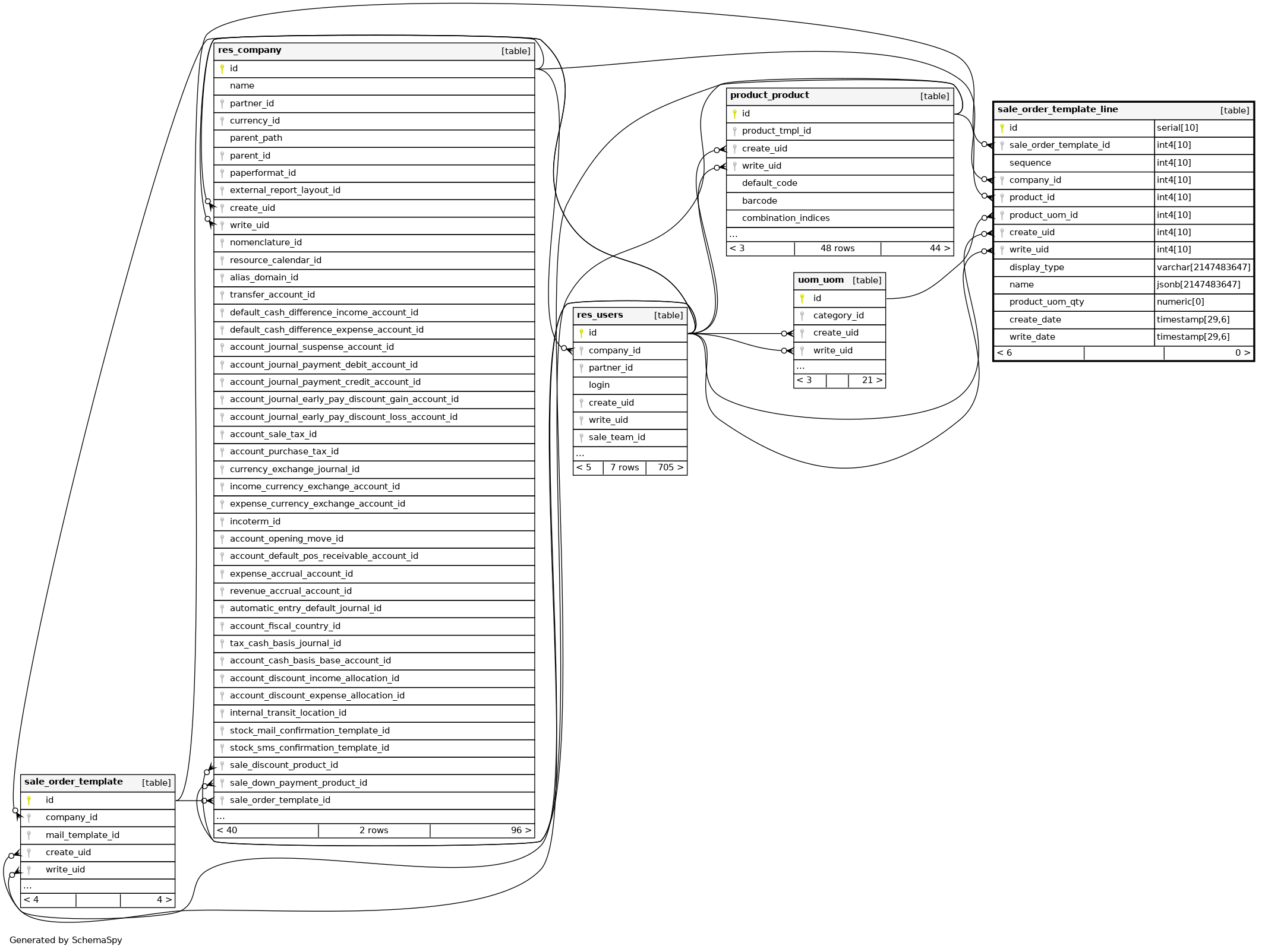
Task: Click the '96 >' children count in res_company
Action: 520,831
